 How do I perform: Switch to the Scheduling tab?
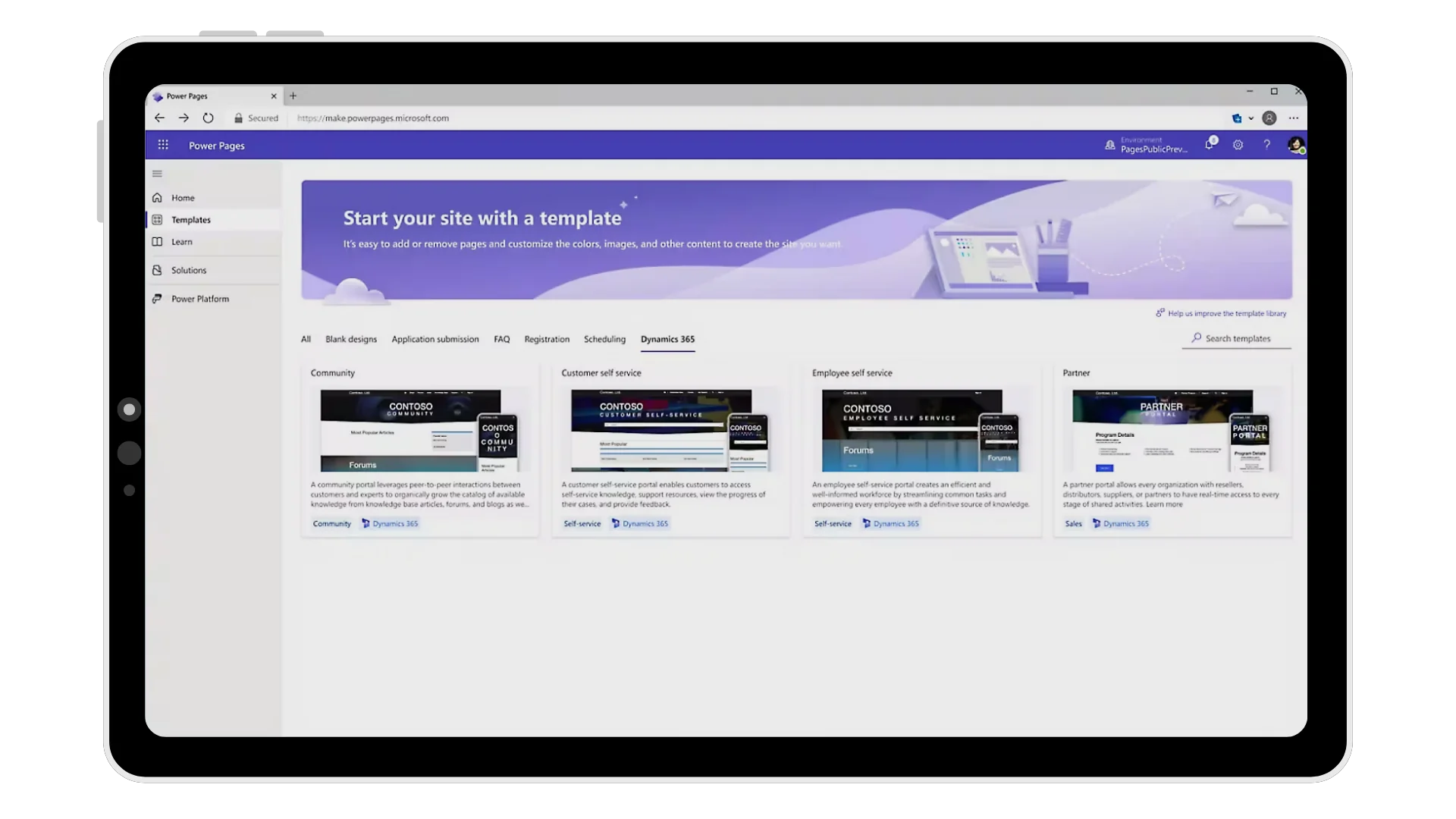[604, 339]
